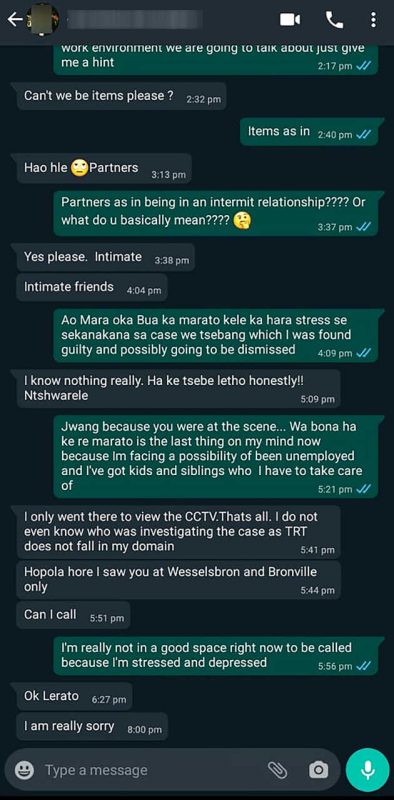Tap the back arrow in header
Image resolution: width=394 pixels, height=800 pixels.
tap(15, 20)
